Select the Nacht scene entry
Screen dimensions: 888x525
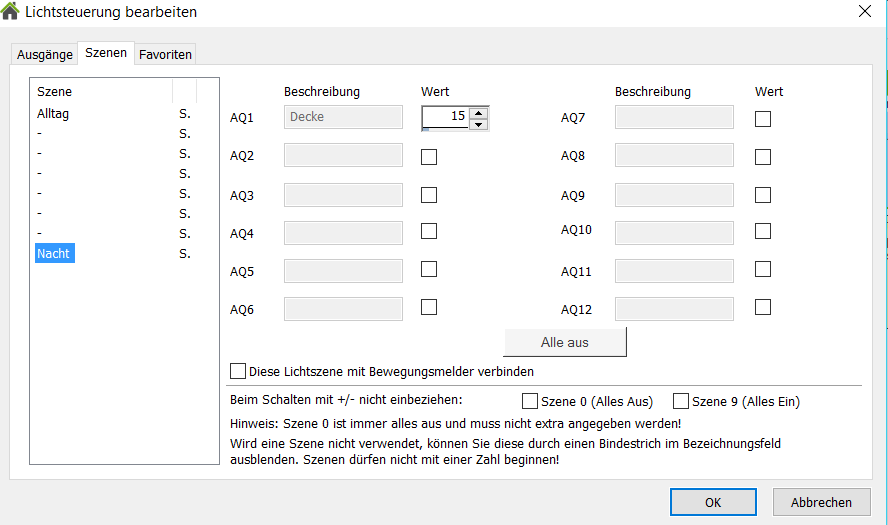click(x=53, y=254)
